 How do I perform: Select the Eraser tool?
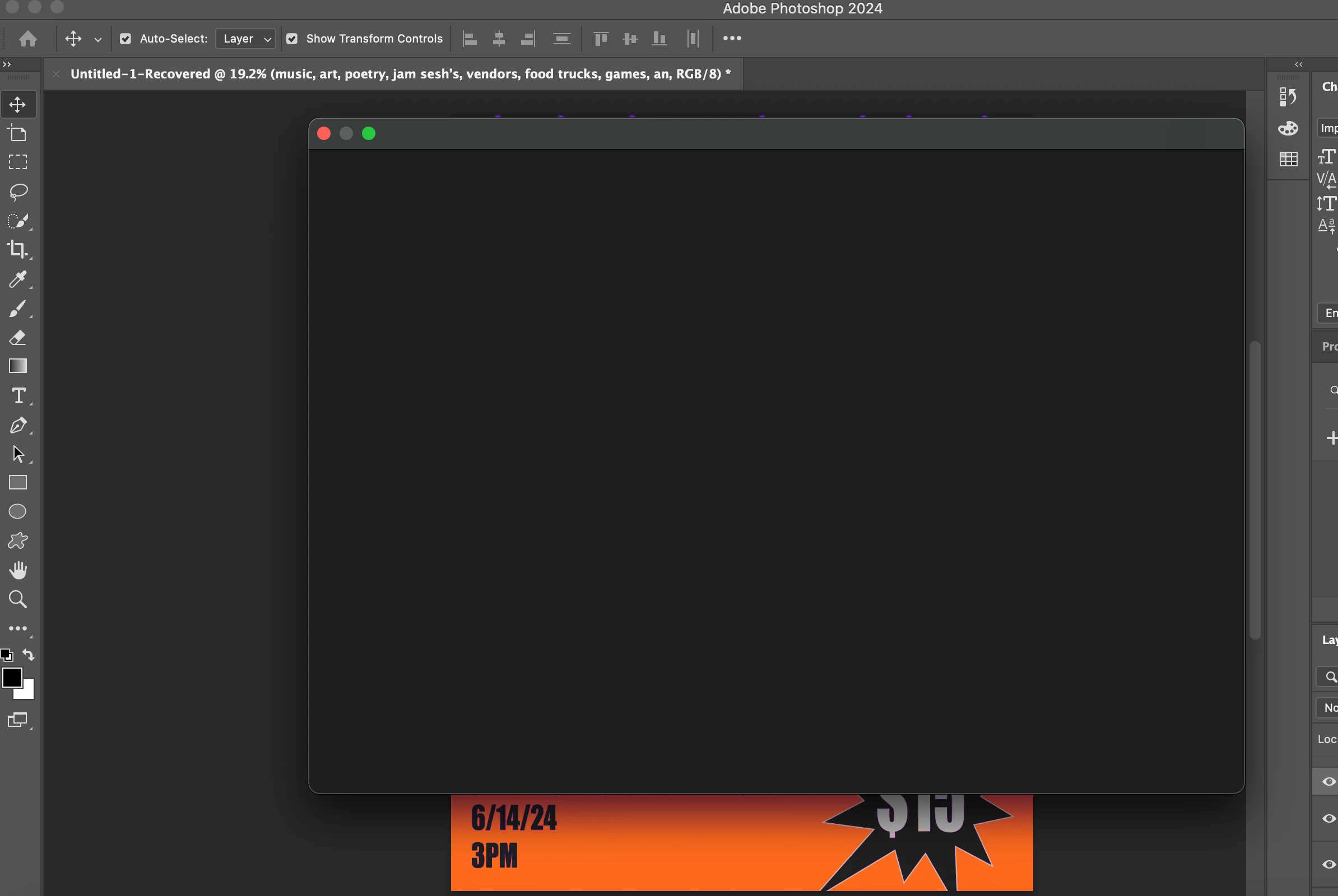[x=17, y=338]
